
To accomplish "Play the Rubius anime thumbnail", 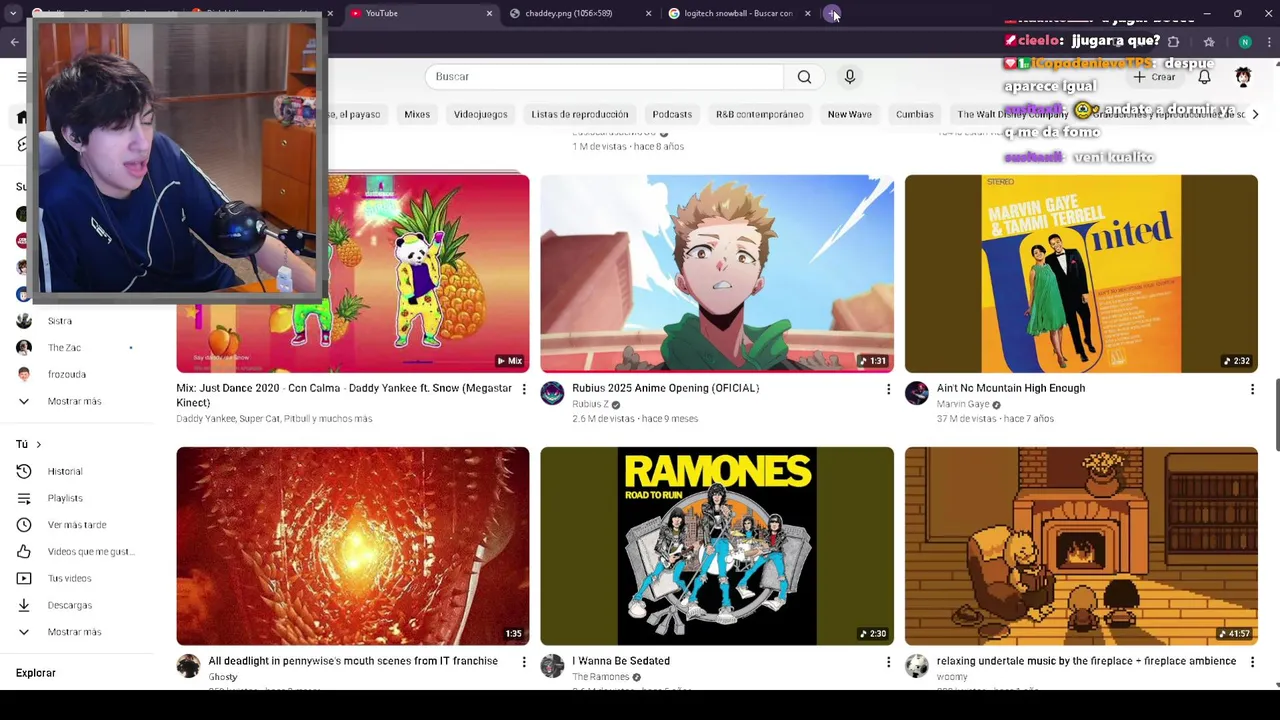I will coord(717,274).
